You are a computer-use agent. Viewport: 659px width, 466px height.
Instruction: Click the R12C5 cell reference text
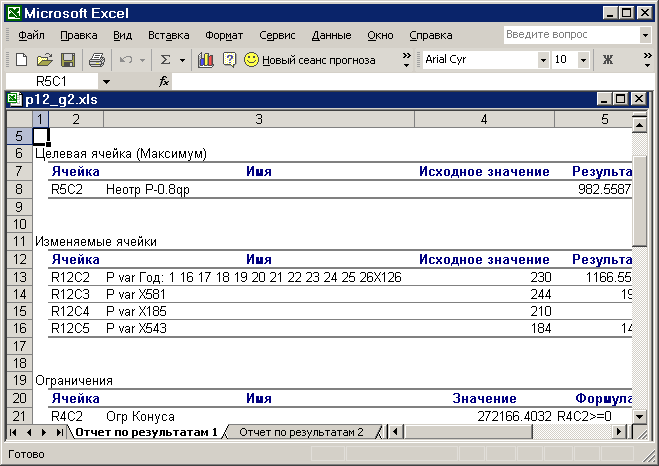(70, 328)
